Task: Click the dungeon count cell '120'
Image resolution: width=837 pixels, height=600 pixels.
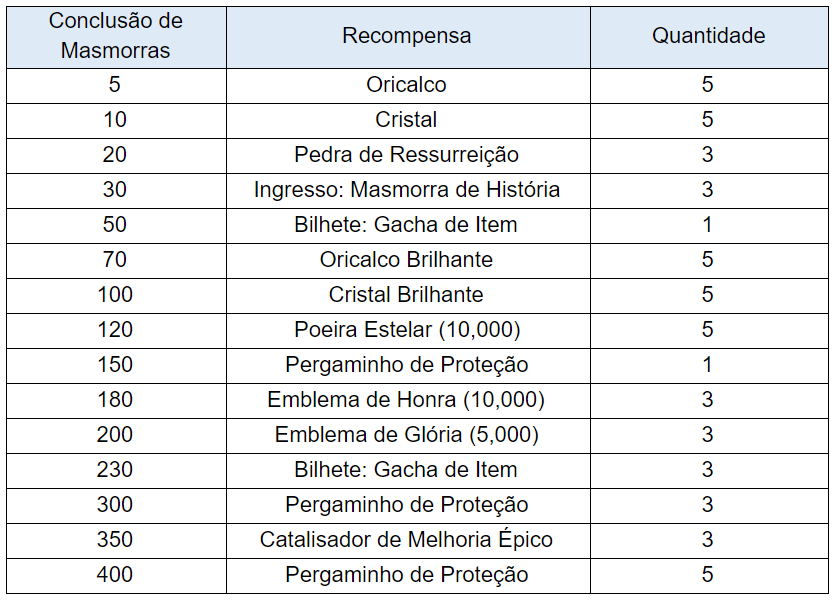Action: point(115,330)
